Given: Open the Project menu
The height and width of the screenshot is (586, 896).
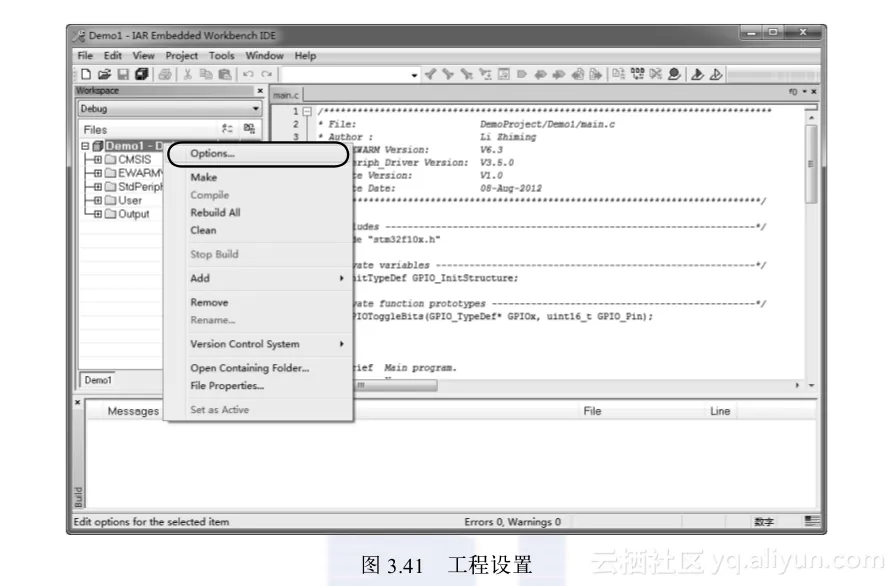Looking at the screenshot, I should click(182, 55).
